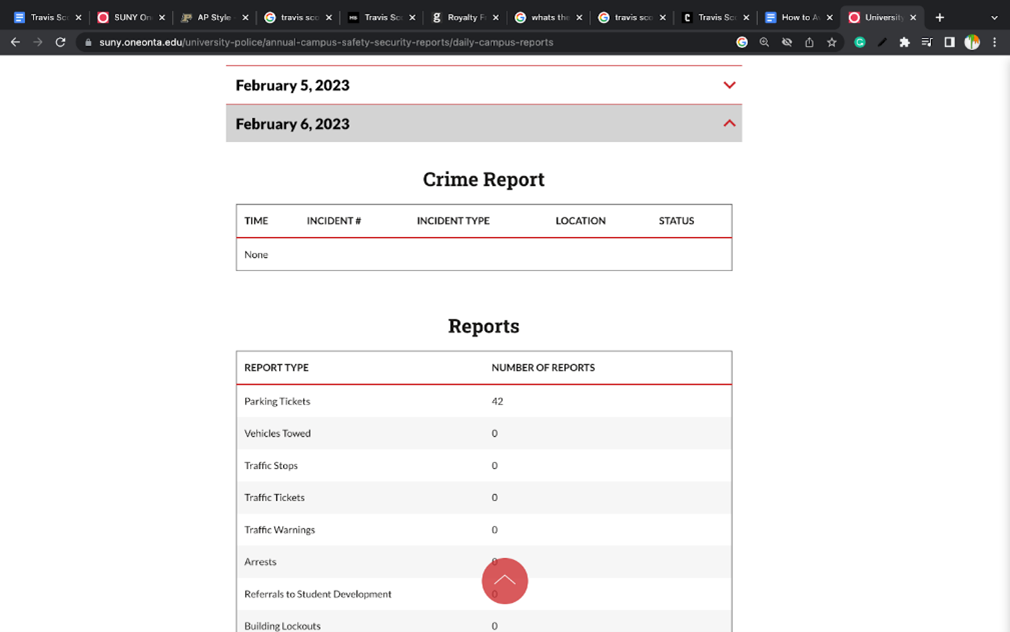Click the Google icon in address bar

point(742,43)
